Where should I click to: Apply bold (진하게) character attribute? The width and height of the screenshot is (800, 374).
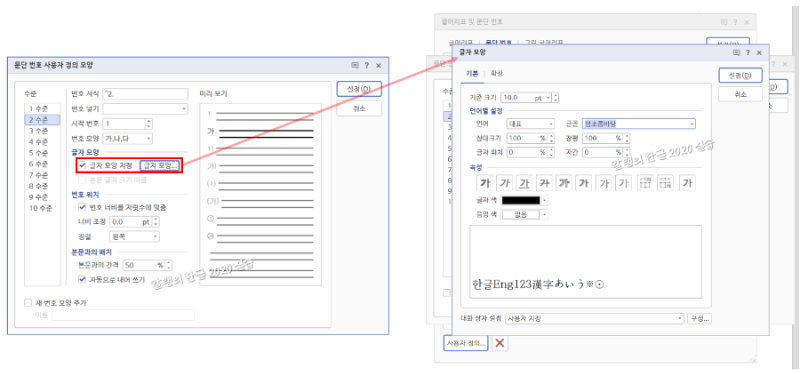[484, 183]
